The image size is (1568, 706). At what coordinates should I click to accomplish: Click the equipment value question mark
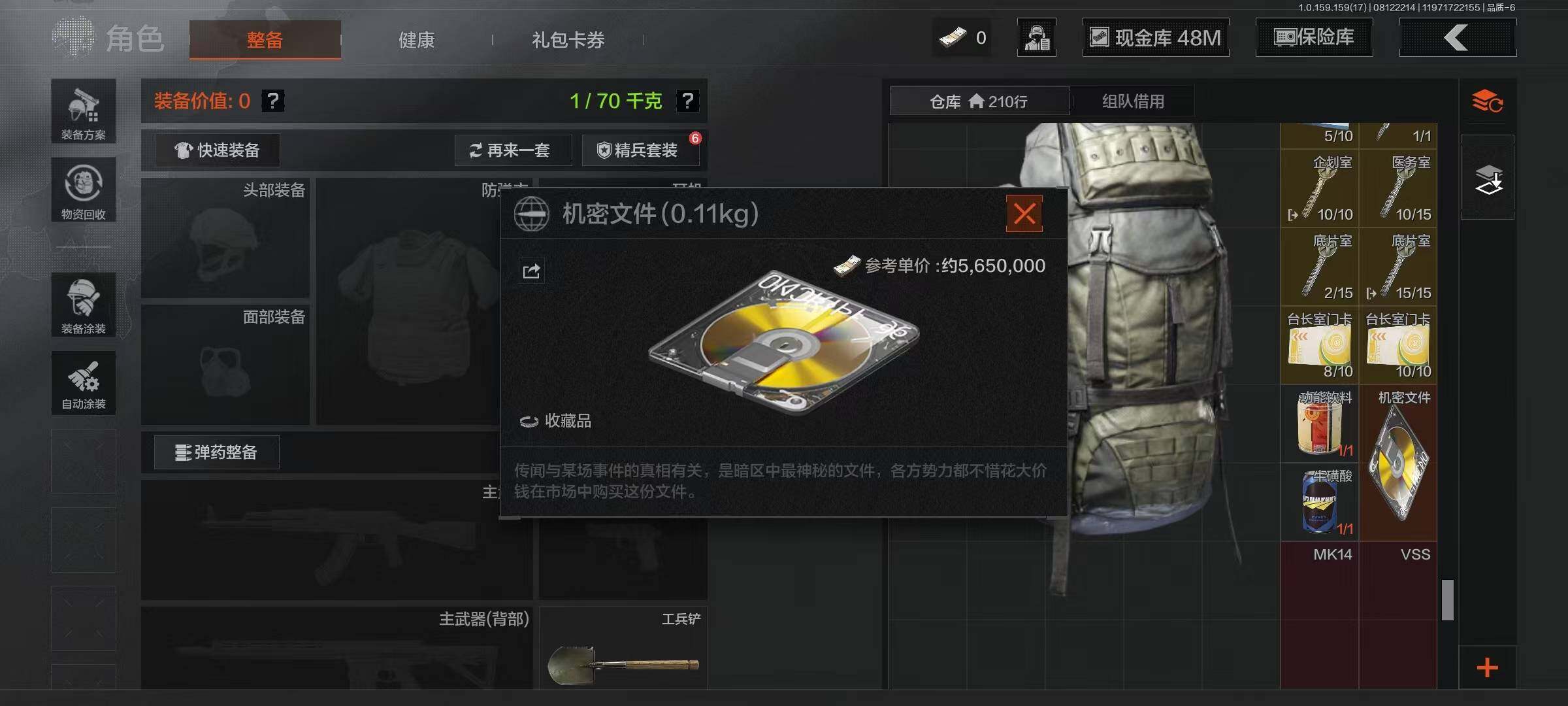pyautogui.click(x=273, y=101)
